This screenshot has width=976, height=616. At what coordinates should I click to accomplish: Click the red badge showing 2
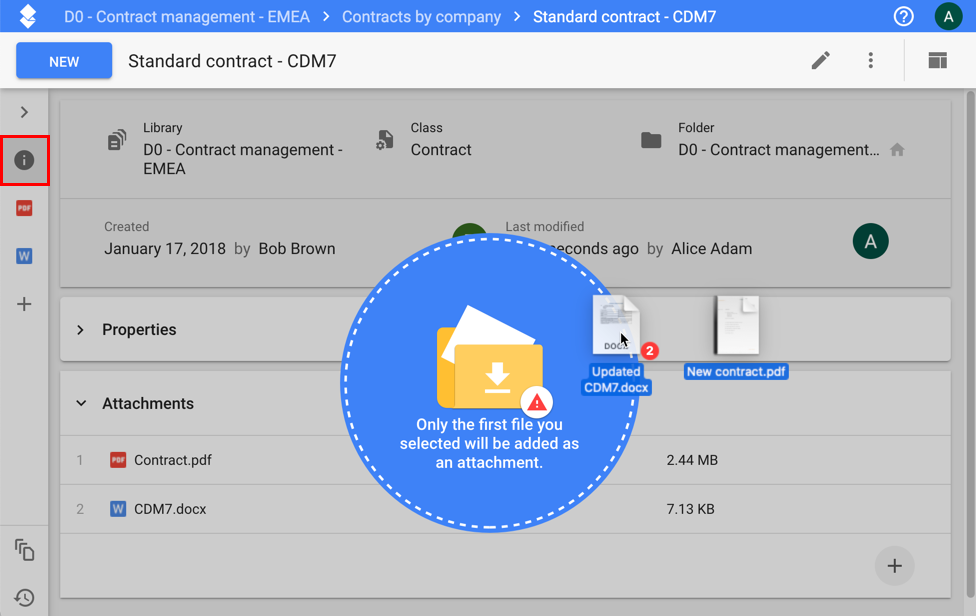pos(649,351)
